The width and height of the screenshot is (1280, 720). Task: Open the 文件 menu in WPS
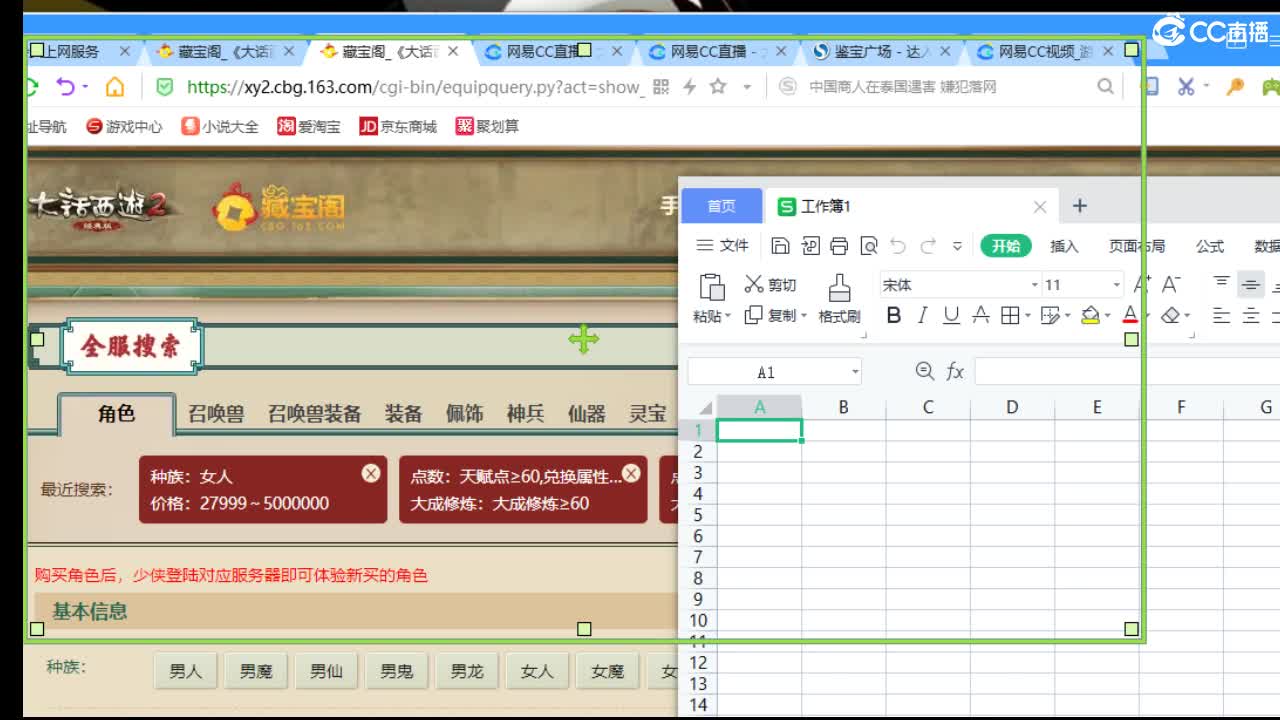point(723,246)
